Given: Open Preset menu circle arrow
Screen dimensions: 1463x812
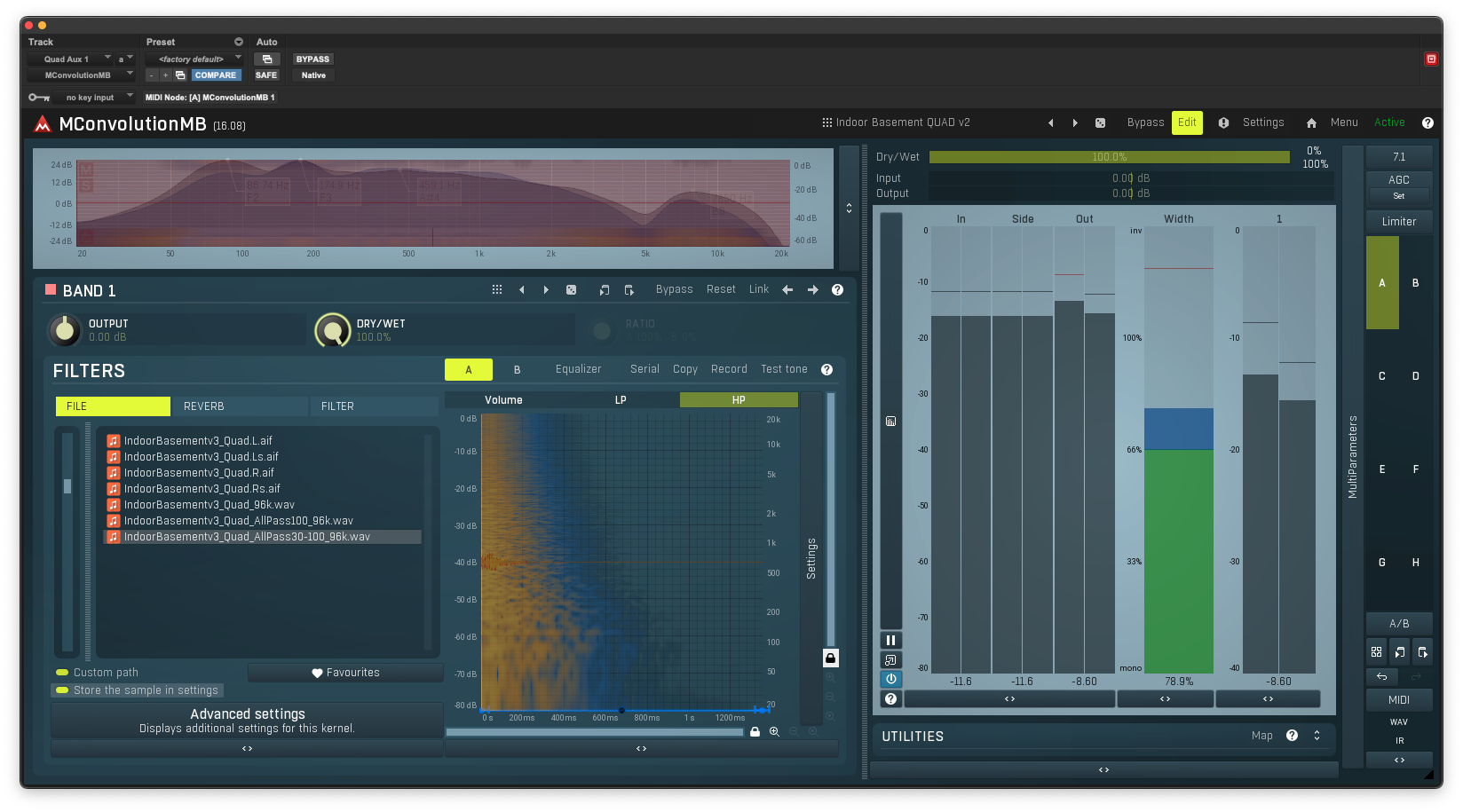Looking at the screenshot, I should point(238,42).
